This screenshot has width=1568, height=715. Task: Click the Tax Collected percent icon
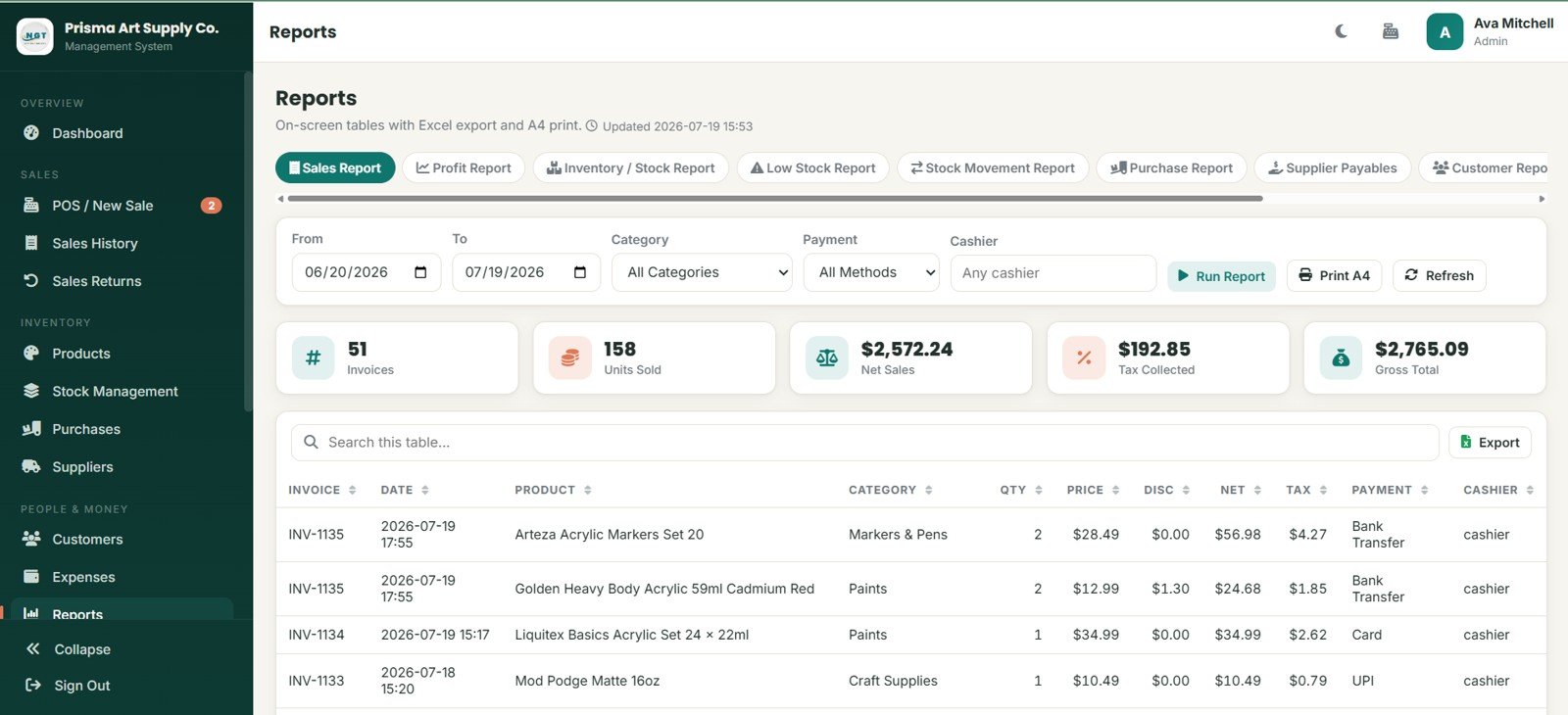pyautogui.click(x=1084, y=358)
